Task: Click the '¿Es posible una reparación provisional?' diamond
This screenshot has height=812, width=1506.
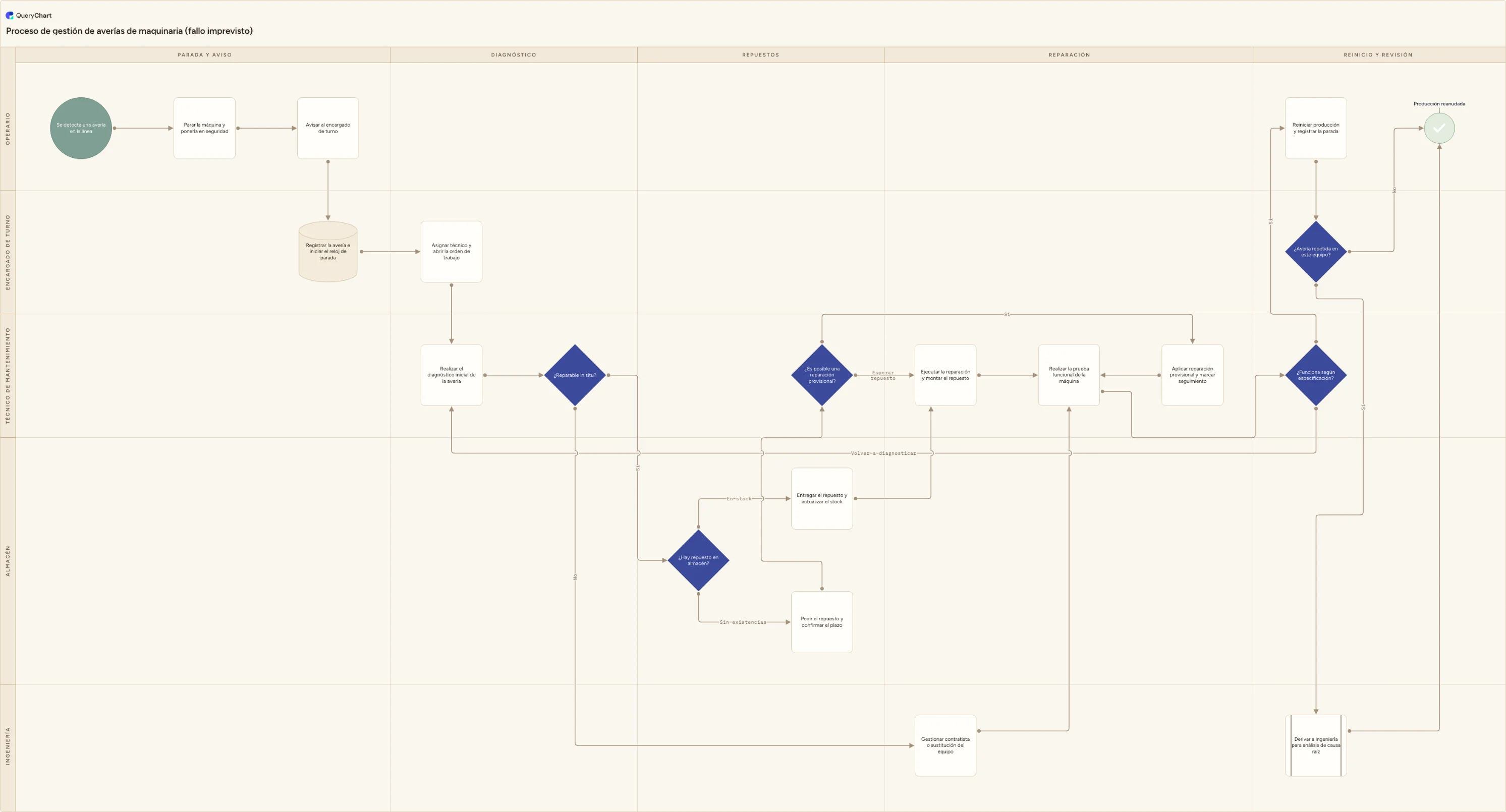Action: pos(821,375)
